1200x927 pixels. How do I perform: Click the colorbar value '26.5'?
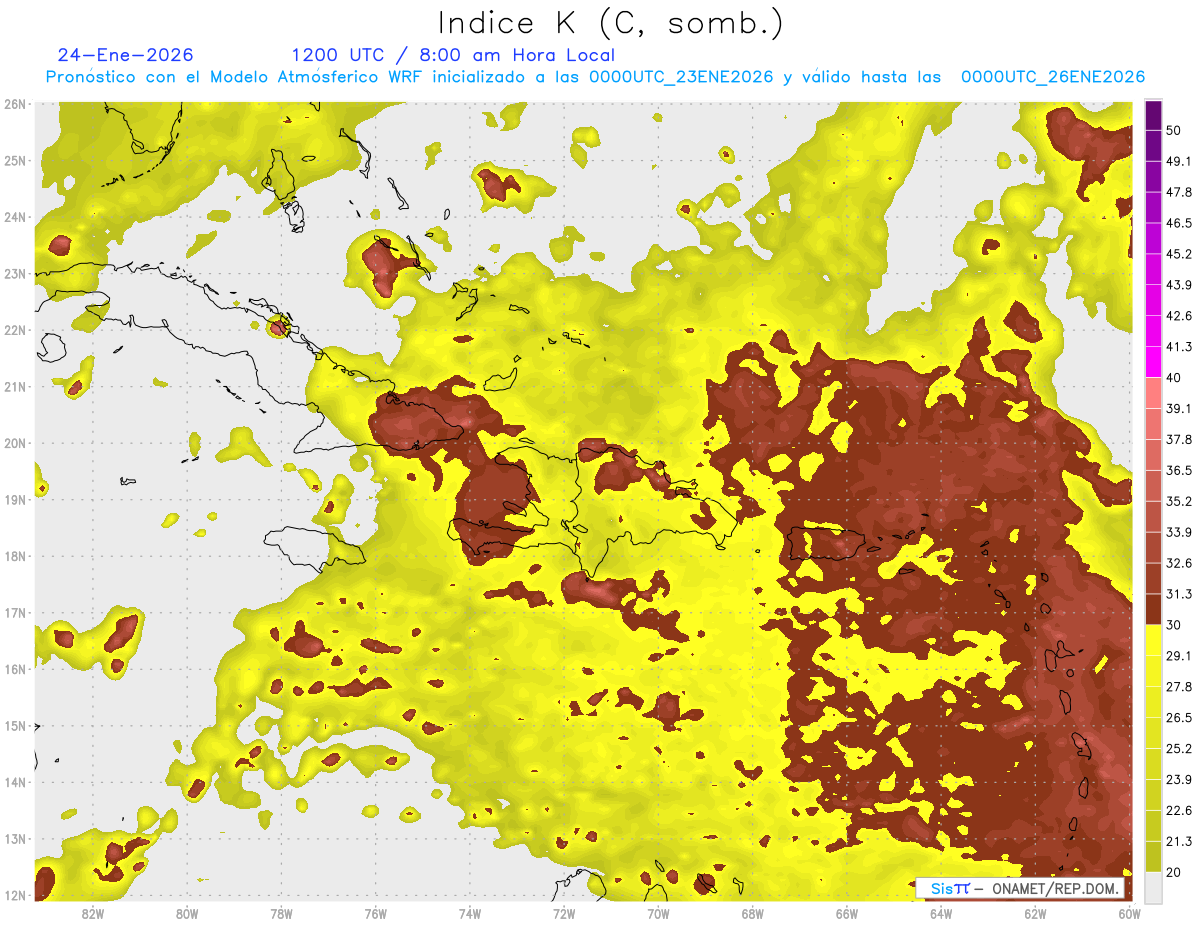coord(1179,718)
